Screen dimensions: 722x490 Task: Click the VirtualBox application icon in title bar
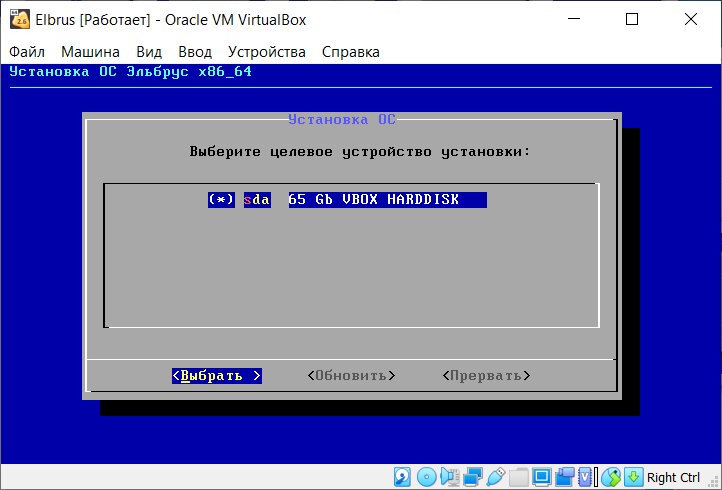coord(19,20)
